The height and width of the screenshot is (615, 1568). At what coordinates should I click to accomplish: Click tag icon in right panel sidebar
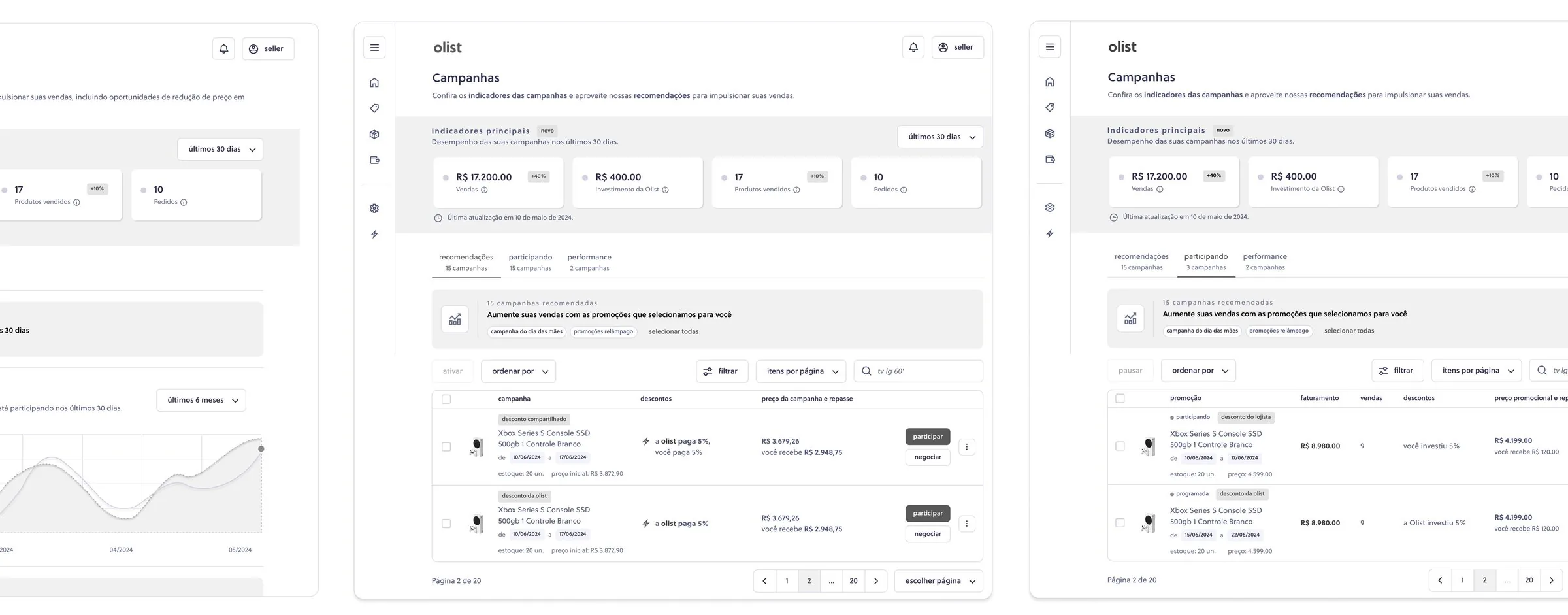coord(1050,108)
